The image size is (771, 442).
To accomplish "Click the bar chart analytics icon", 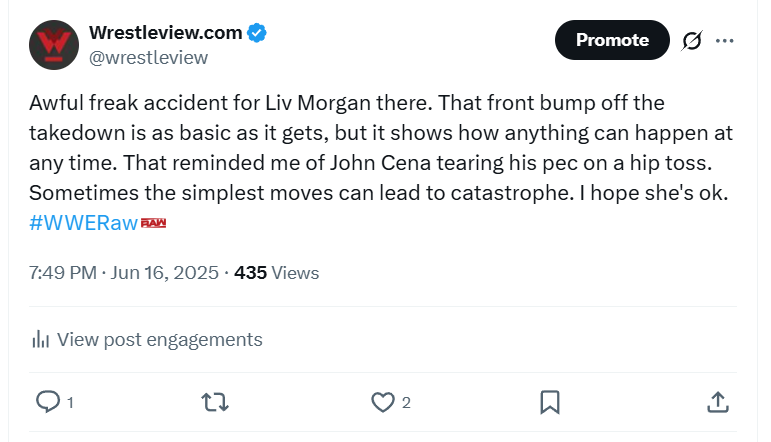I will [x=41, y=340].
